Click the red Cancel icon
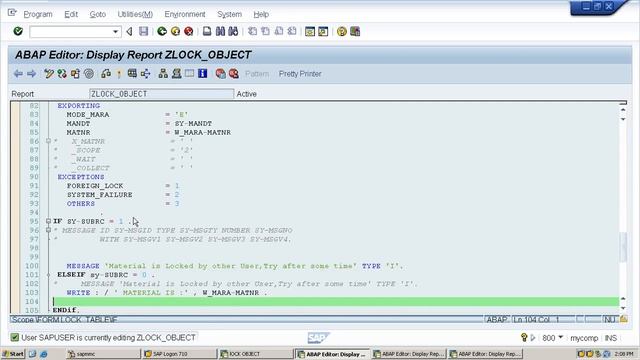 189,31
